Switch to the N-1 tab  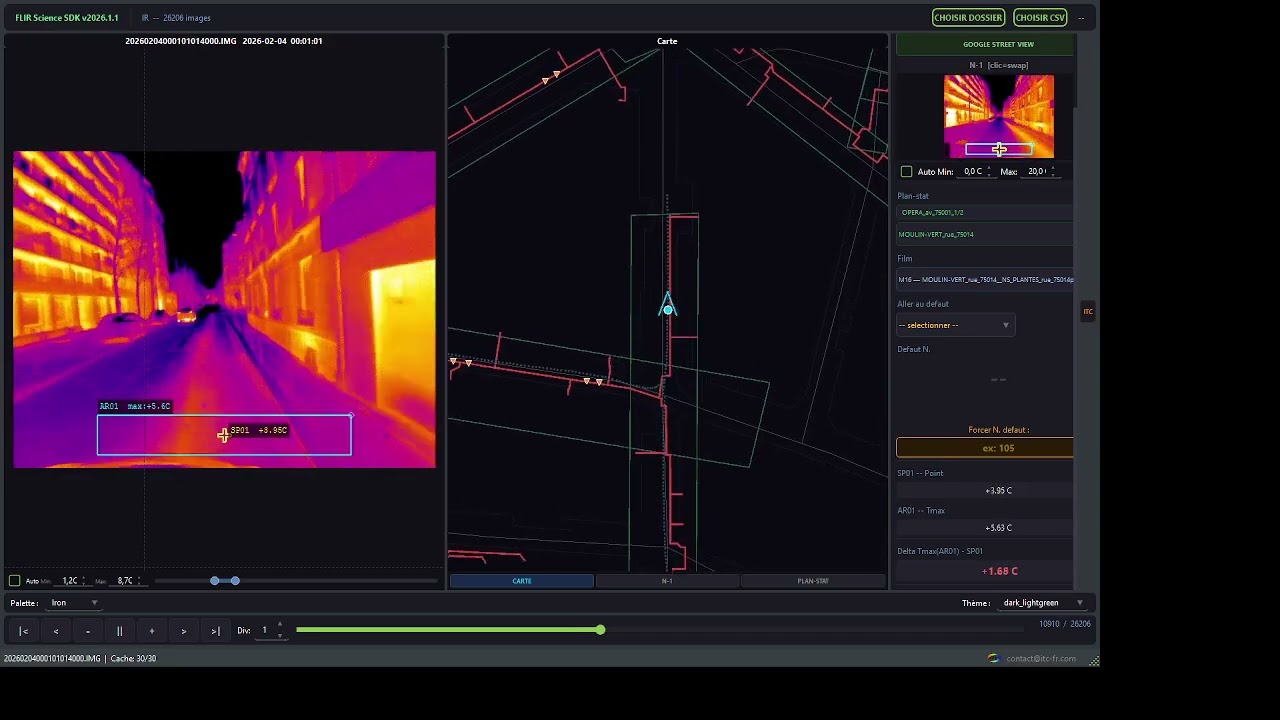(667, 581)
